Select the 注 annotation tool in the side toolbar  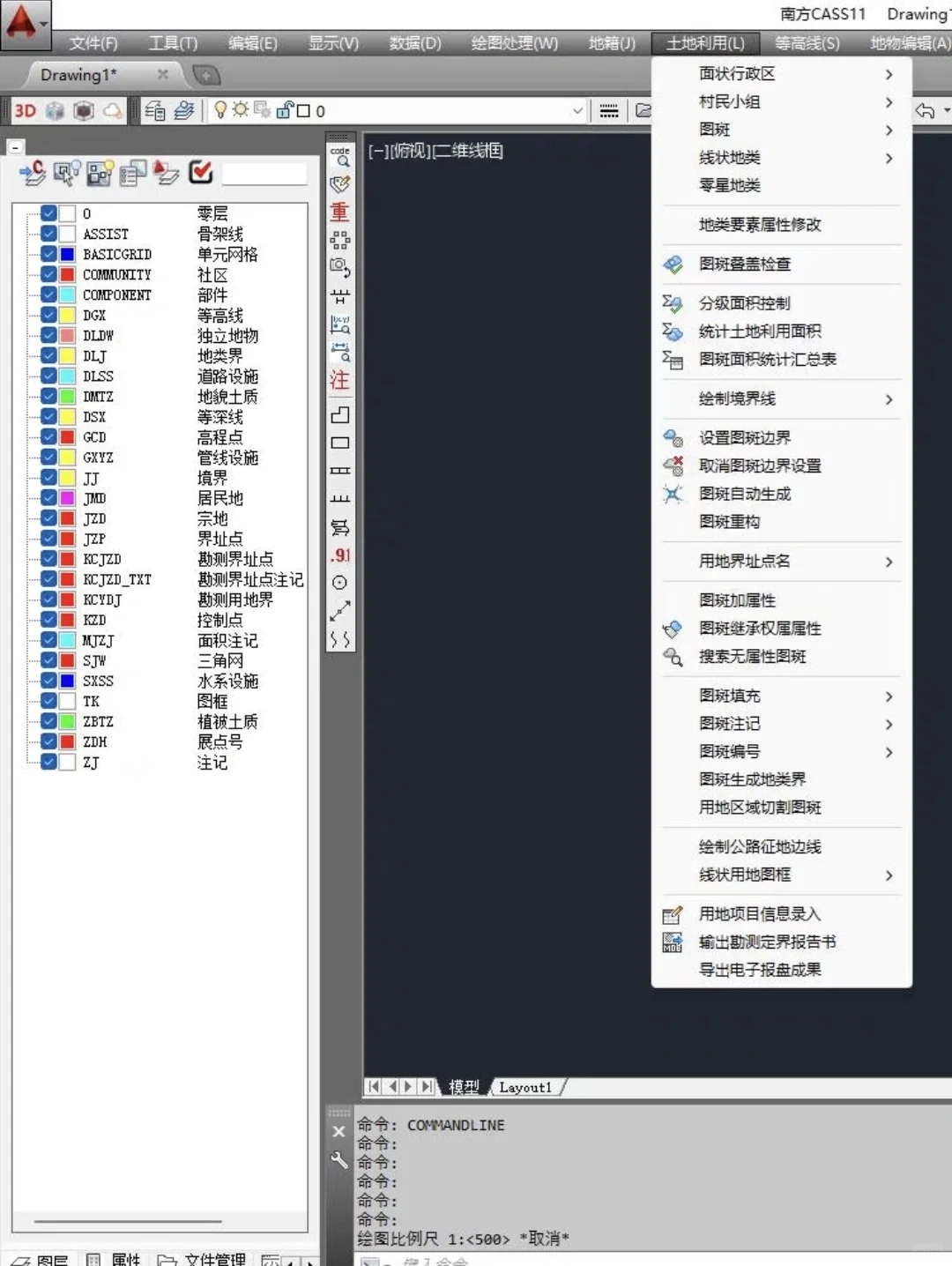tap(339, 380)
